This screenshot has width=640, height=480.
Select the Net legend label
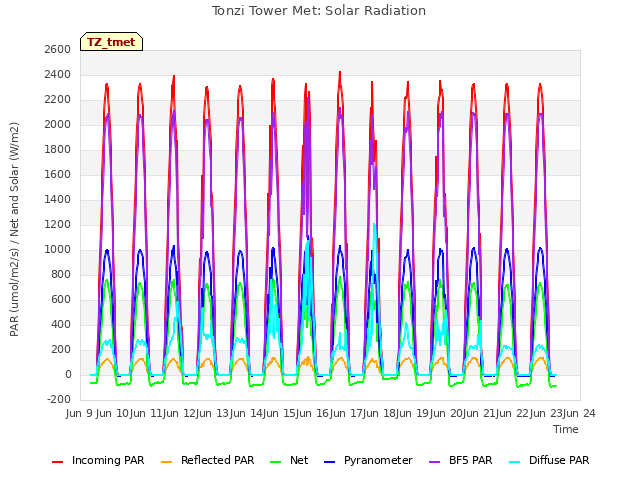[299, 460]
